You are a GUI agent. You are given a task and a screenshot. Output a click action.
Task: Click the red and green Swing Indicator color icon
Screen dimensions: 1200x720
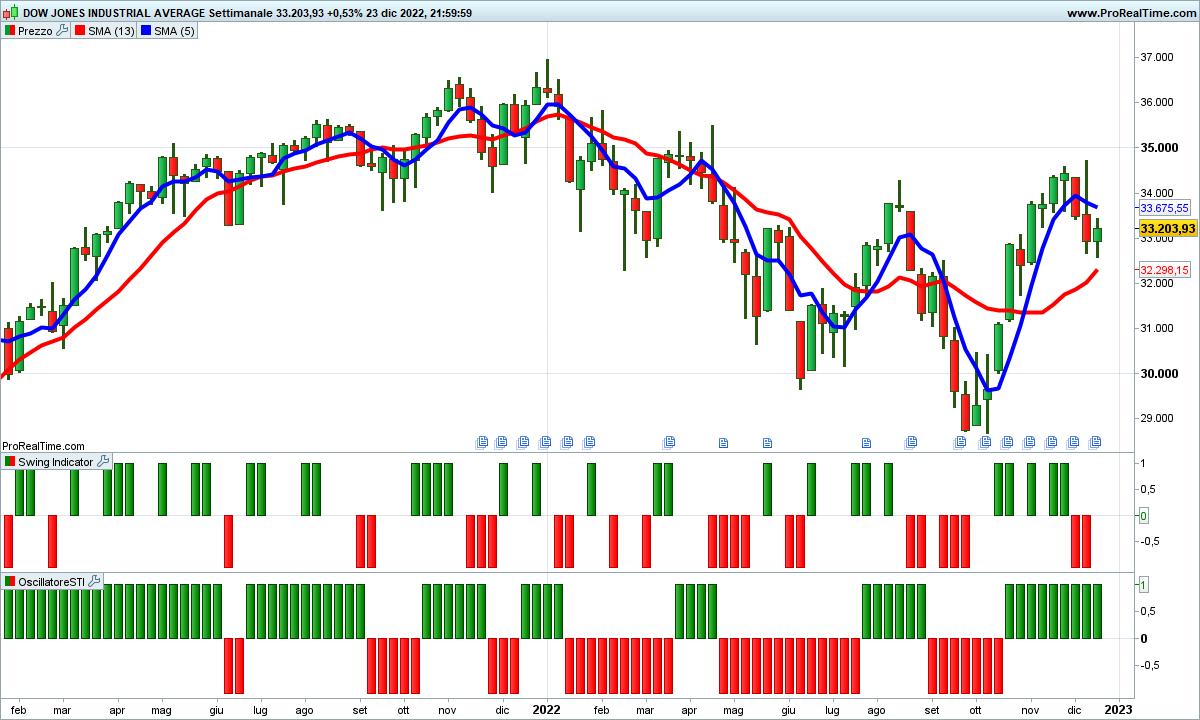[x=10, y=462]
